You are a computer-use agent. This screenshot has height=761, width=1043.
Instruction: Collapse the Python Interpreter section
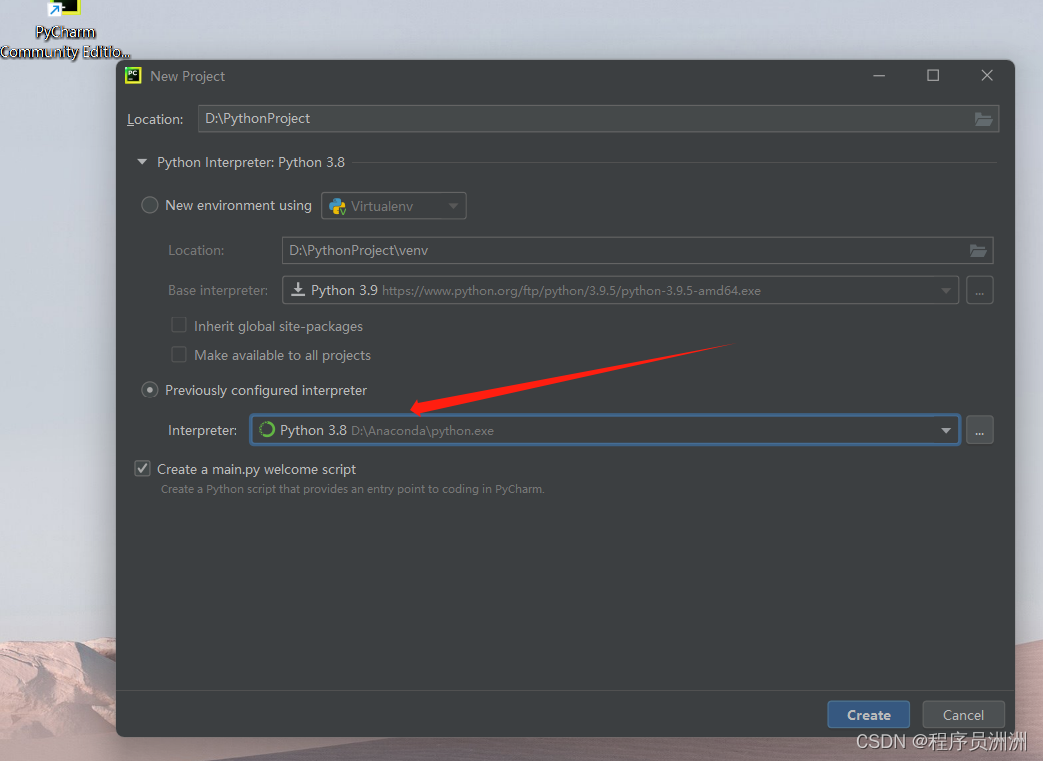click(142, 162)
